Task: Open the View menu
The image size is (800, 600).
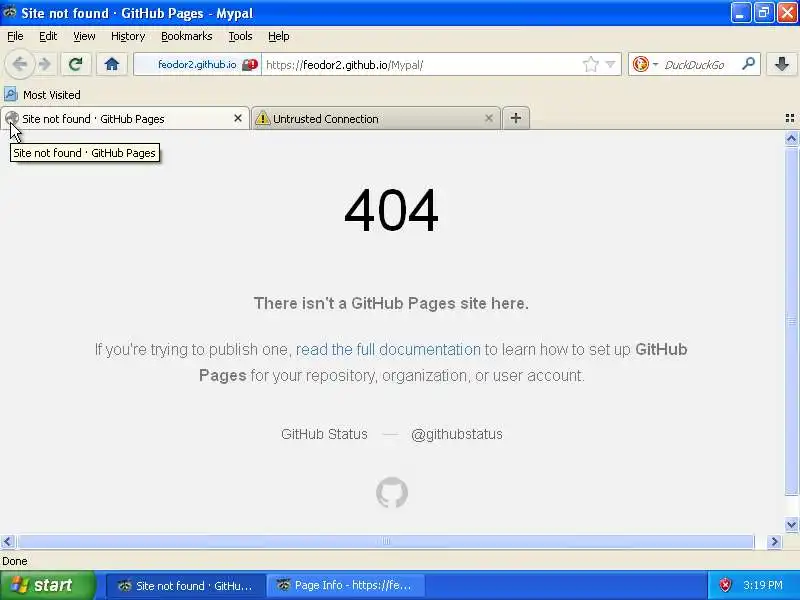Action: [84, 36]
